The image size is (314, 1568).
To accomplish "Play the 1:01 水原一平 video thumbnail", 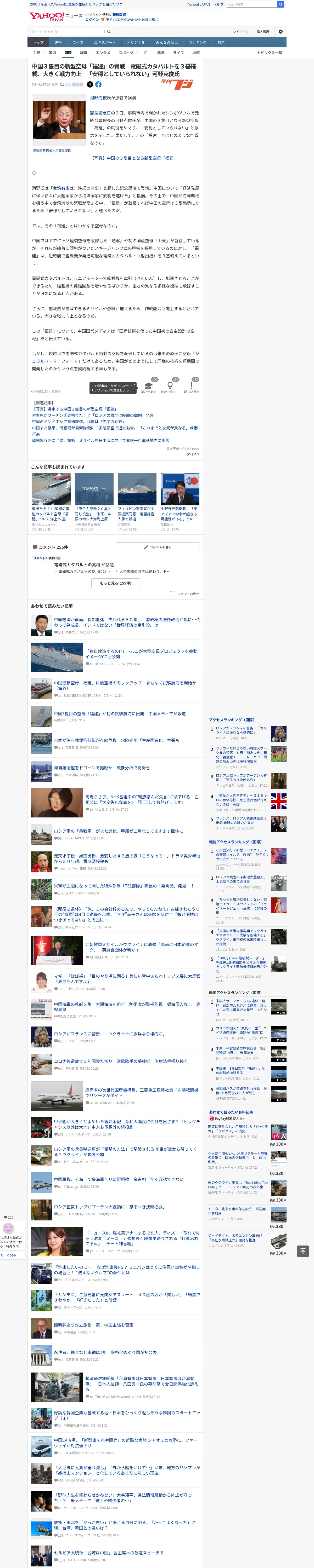I will (279, 1054).
